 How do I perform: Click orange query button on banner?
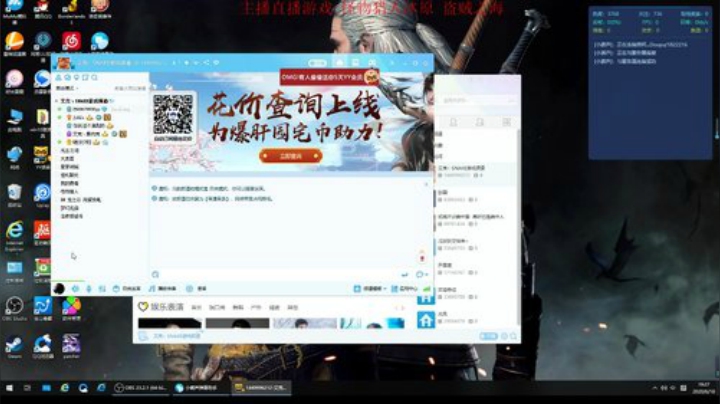point(291,156)
